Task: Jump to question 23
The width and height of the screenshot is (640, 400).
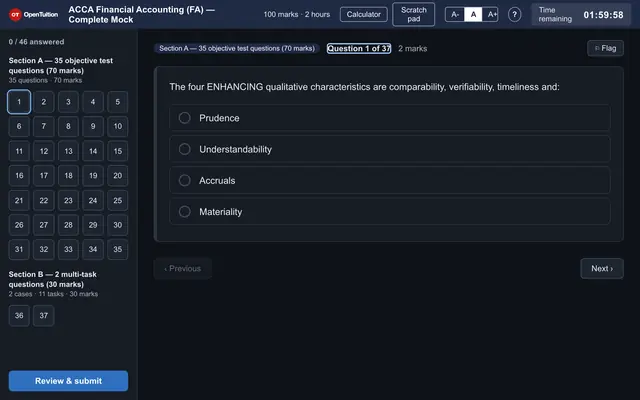Action: 68,200
